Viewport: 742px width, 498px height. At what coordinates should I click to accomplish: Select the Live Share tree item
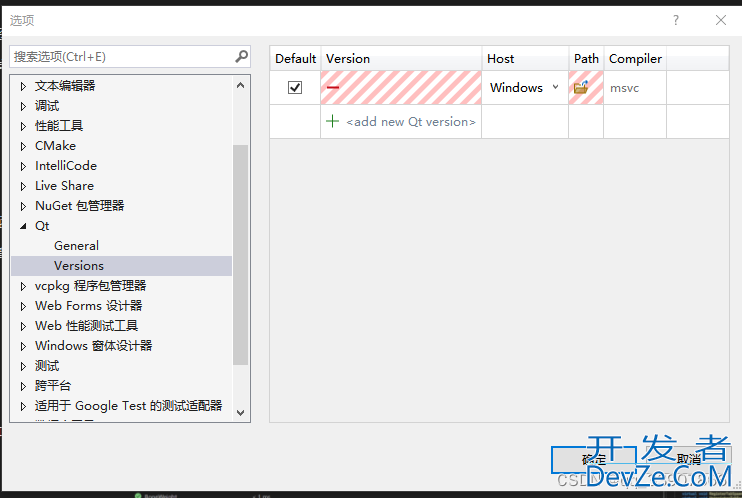click(x=64, y=186)
